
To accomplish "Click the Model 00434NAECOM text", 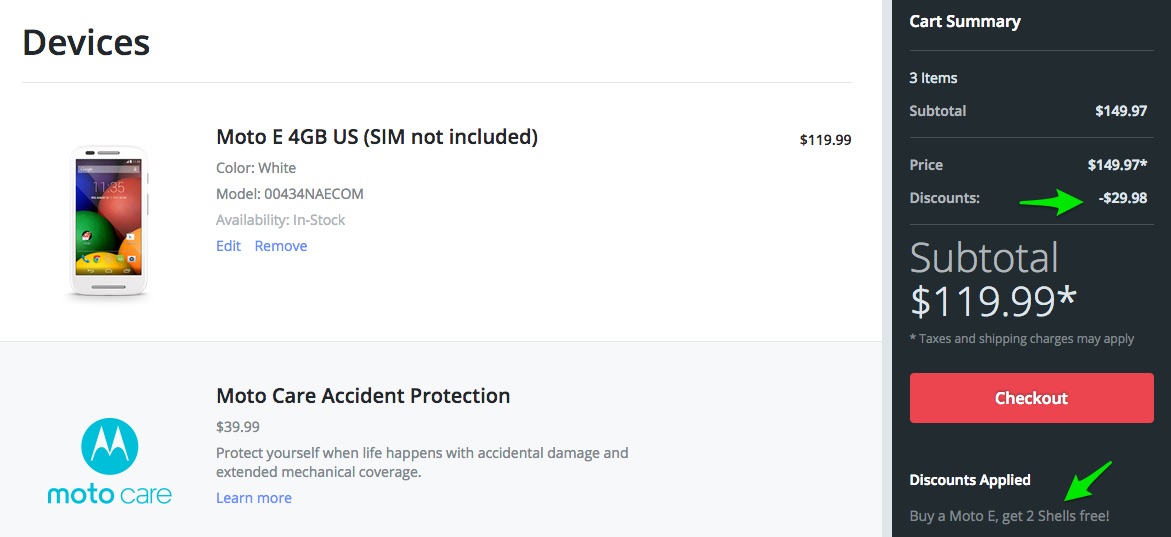I will point(290,194).
